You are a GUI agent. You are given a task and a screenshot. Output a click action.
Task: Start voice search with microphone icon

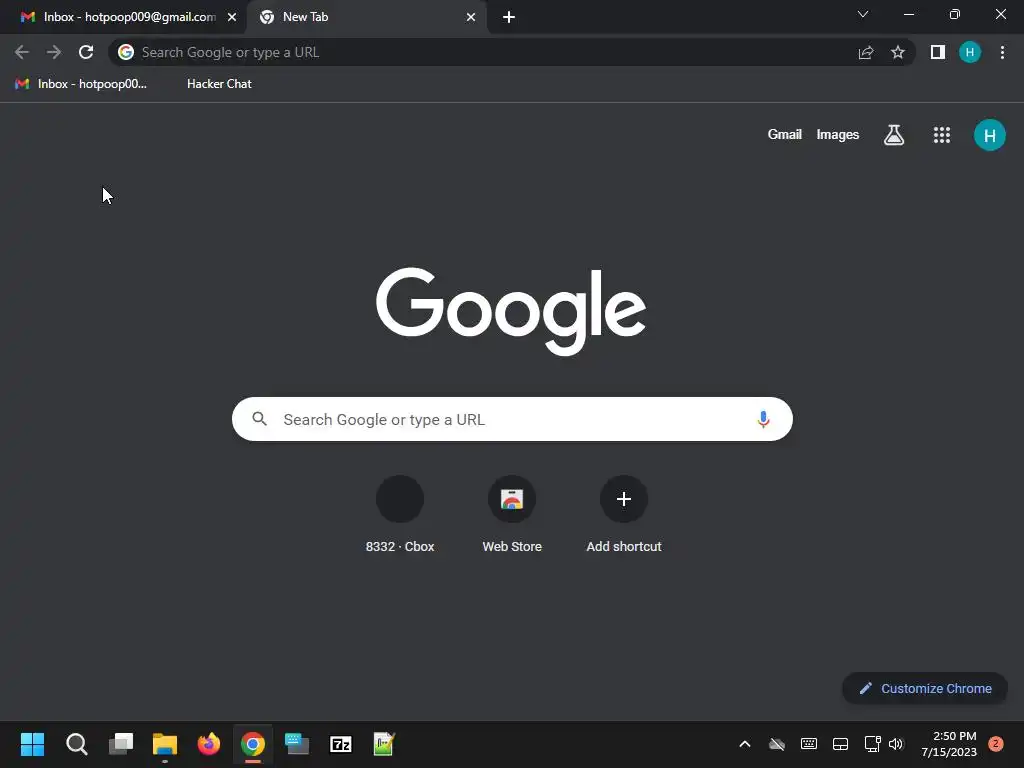(x=763, y=419)
